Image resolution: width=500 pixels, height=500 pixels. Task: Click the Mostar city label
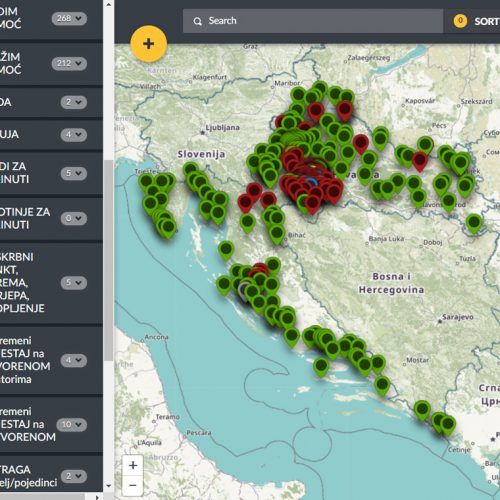[x=418, y=360]
